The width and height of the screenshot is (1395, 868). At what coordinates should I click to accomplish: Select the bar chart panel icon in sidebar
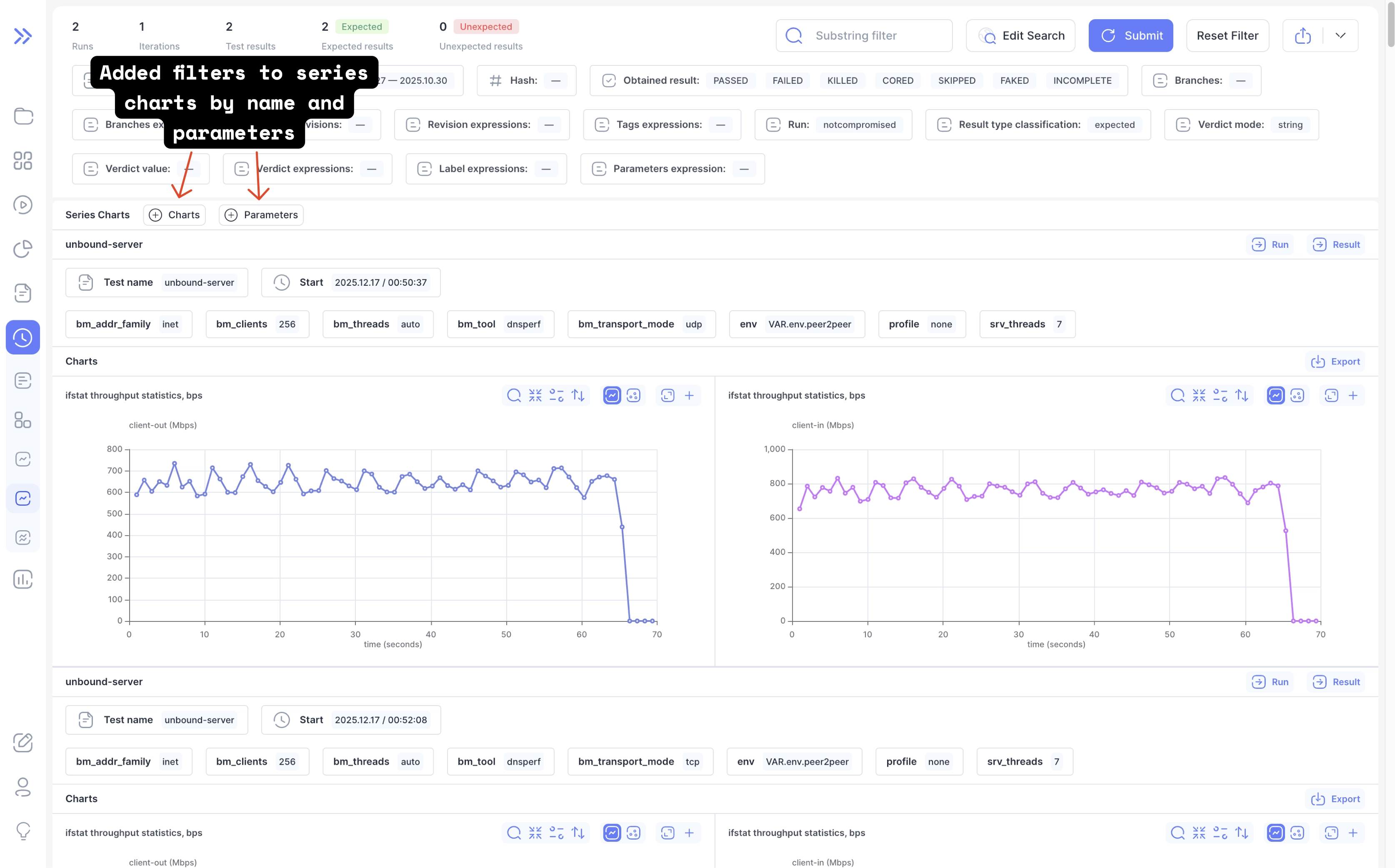(x=23, y=579)
